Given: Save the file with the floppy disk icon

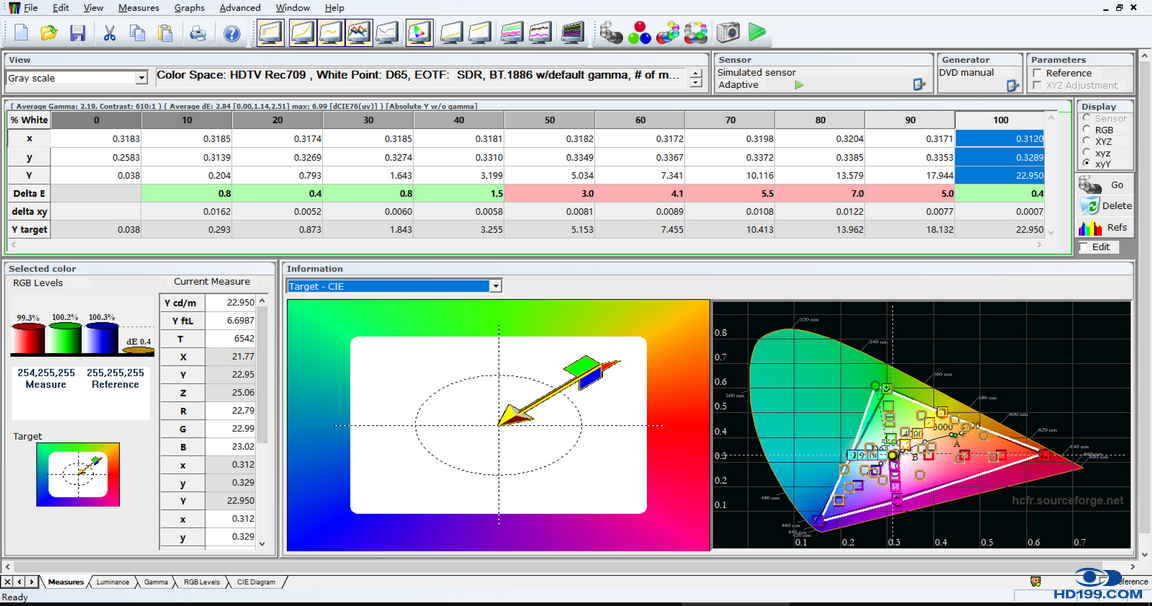Looking at the screenshot, I should point(77,32).
